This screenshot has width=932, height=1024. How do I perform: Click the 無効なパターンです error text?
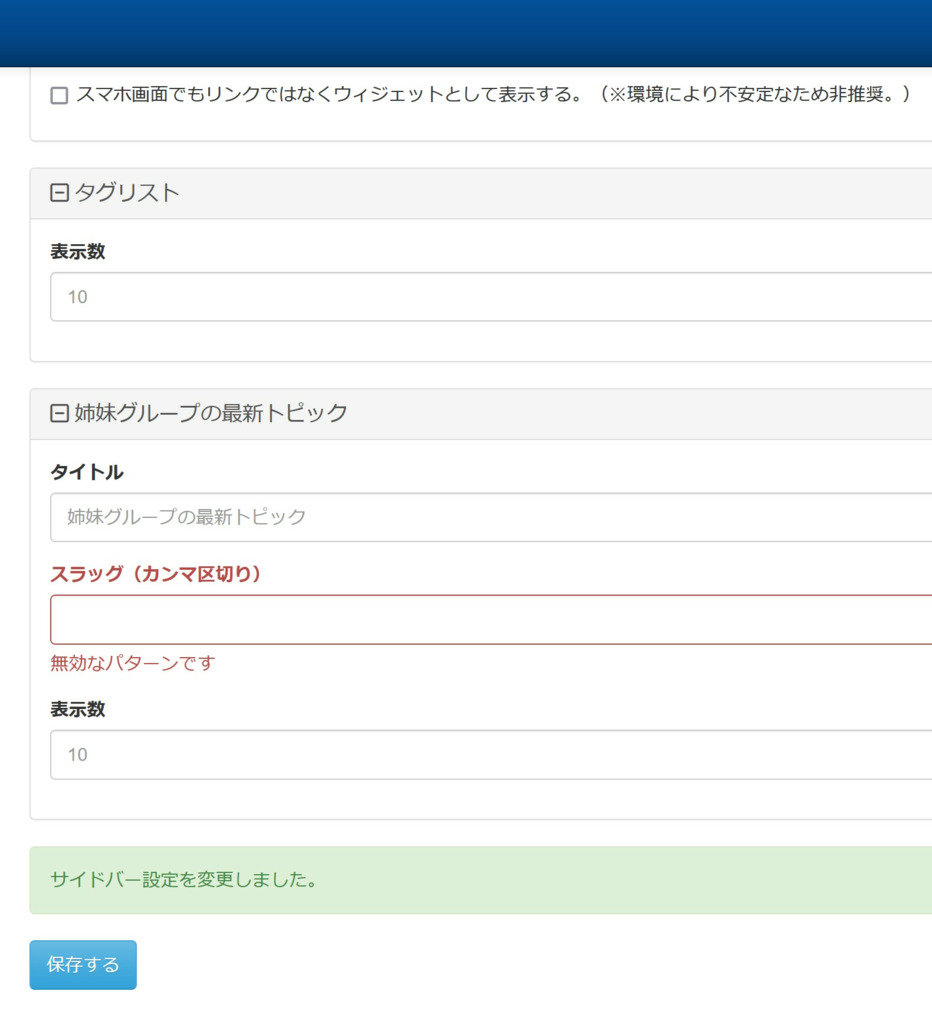(x=133, y=664)
